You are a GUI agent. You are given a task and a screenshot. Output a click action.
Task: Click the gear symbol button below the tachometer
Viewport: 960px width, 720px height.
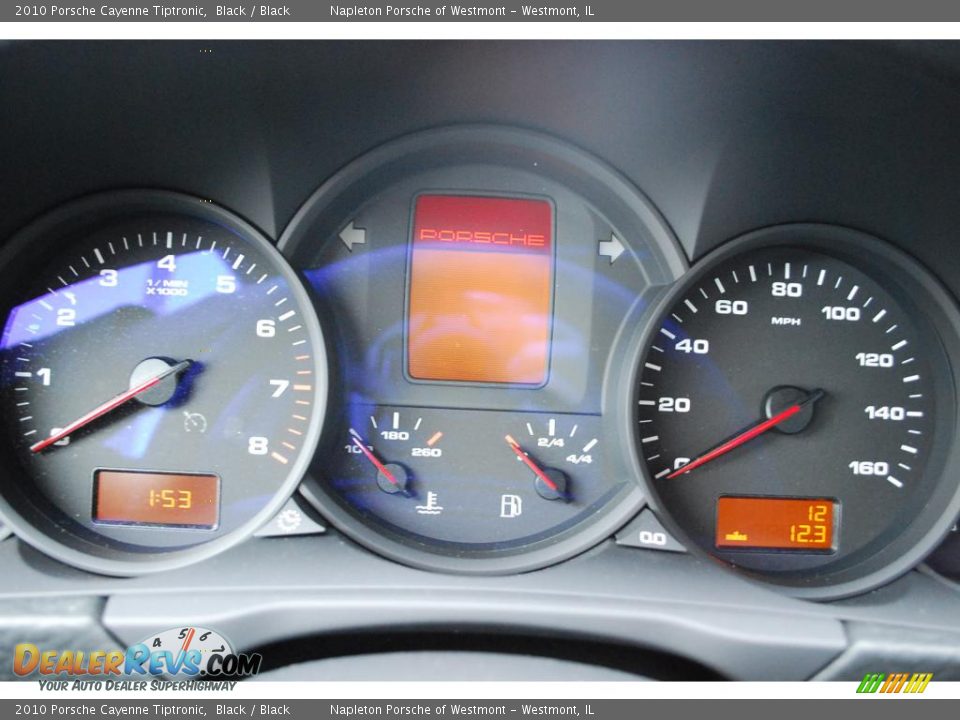289,520
